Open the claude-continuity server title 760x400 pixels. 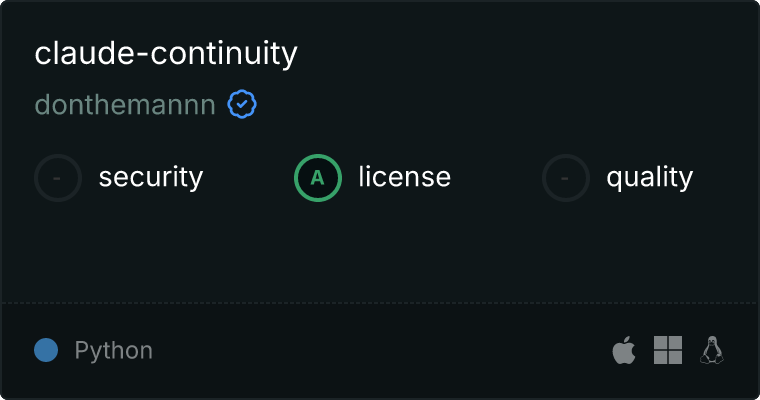pos(166,53)
